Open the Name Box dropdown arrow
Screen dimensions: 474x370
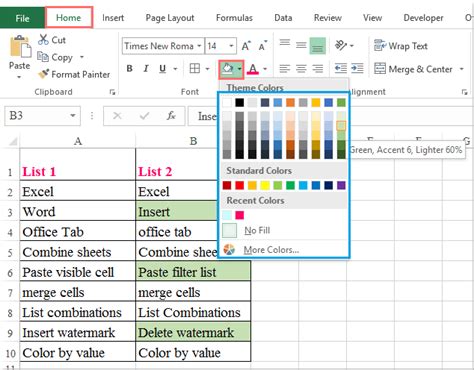pyautogui.click(x=72, y=116)
